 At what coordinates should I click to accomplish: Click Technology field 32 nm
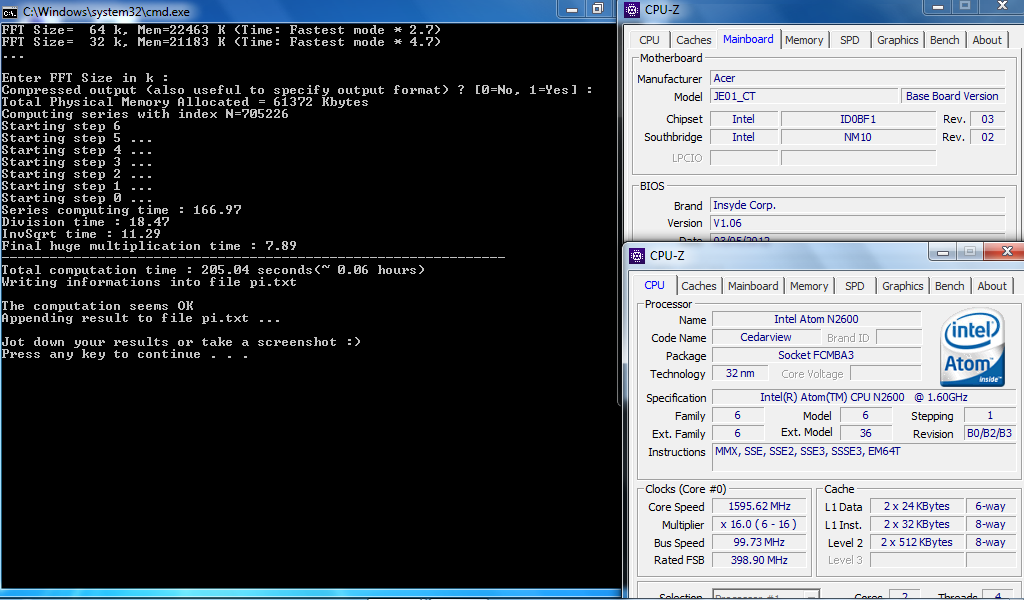coord(740,373)
